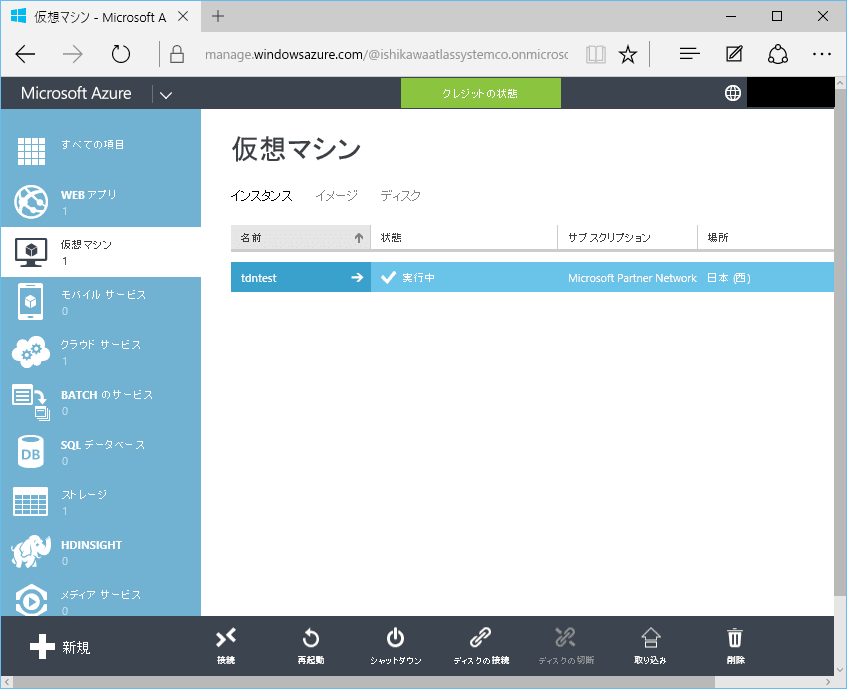The height and width of the screenshot is (689, 847).
Task: Select the 仮想マシン browser tab
Action: 100,17
